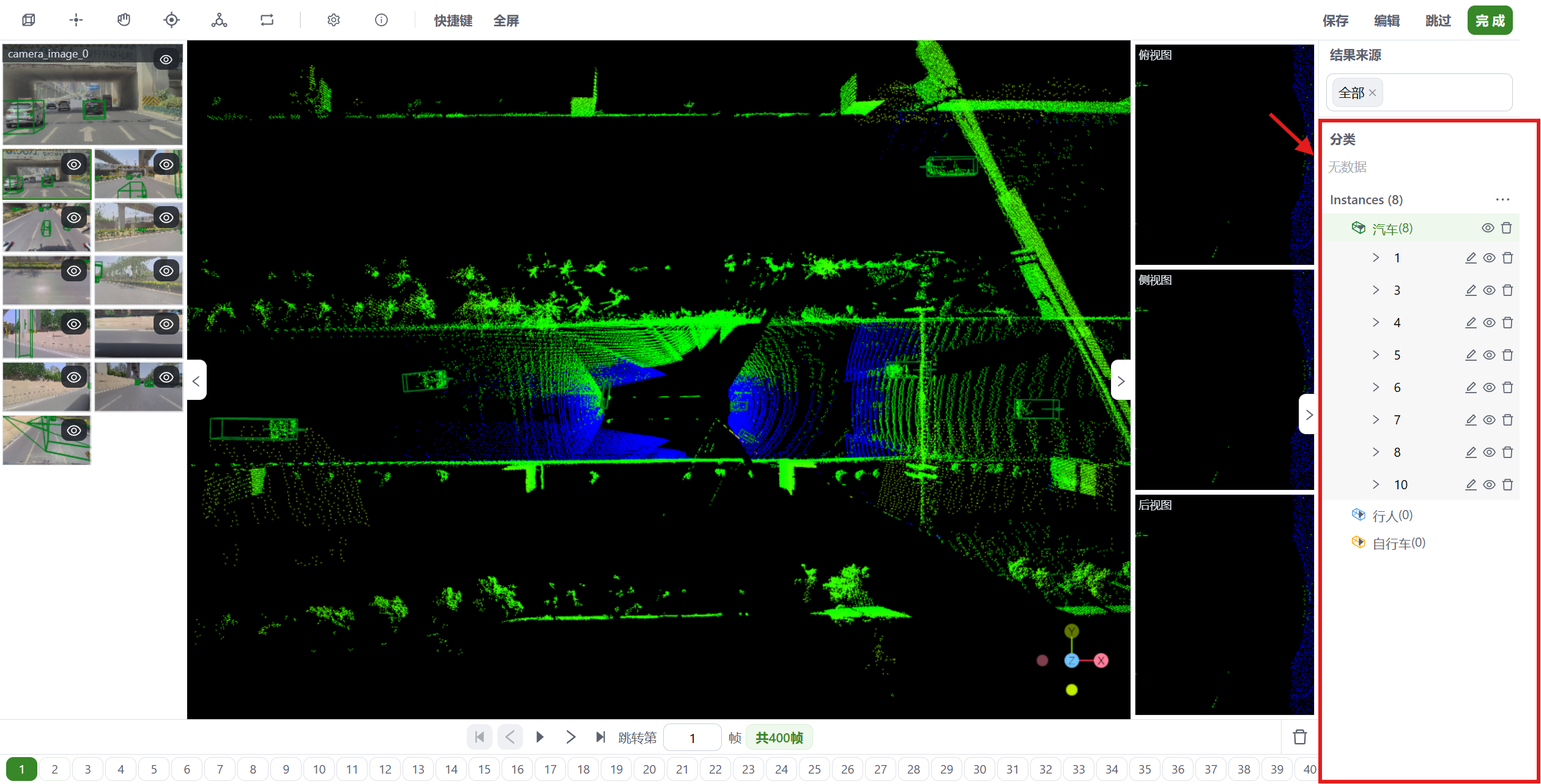Expand instance 3 details
The height and width of the screenshot is (784, 1541).
(1376, 290)
